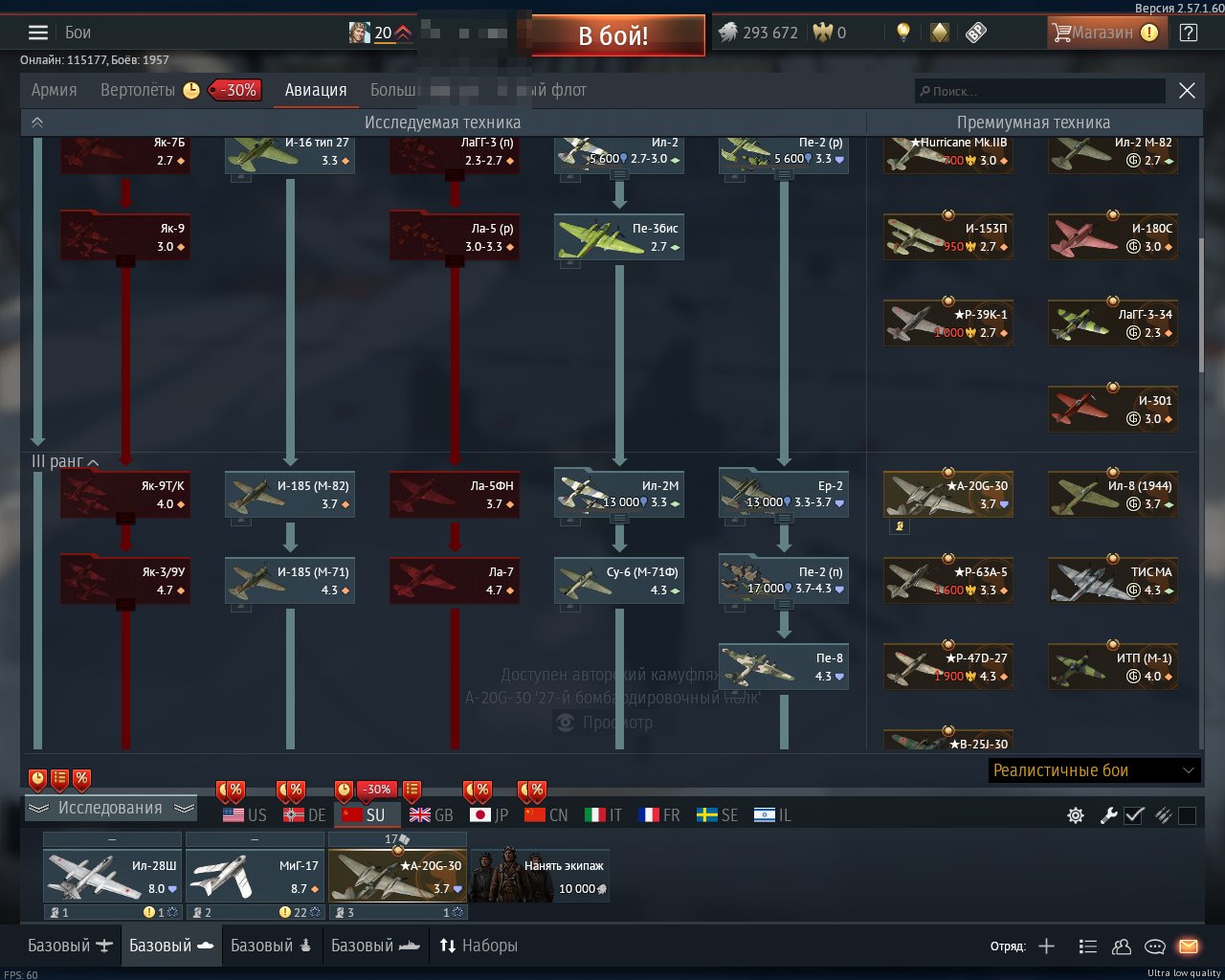Close the research tree with X
Screen dimensions: 1225x980
[1187, 91]
